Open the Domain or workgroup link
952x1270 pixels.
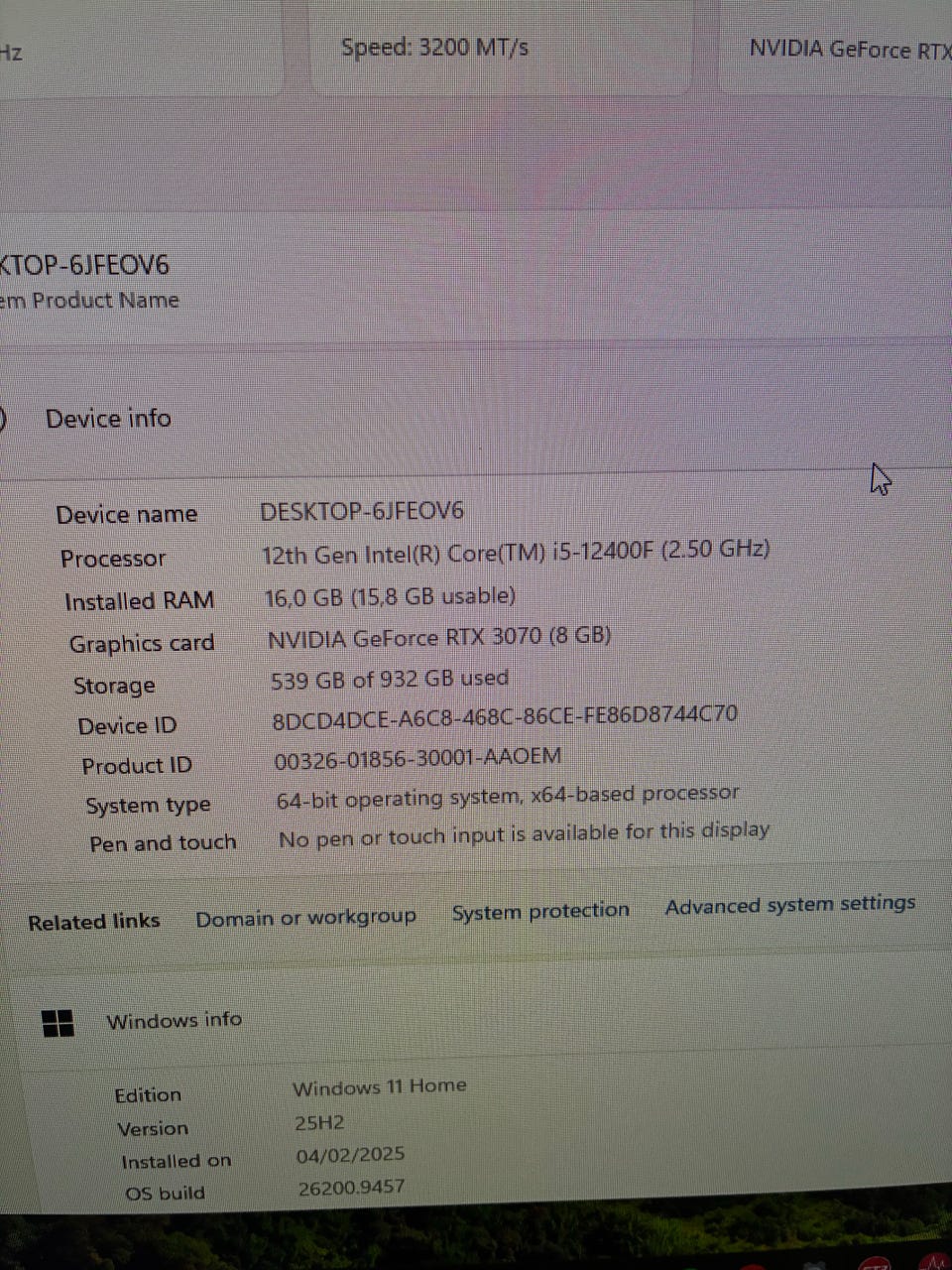(305, 918)
